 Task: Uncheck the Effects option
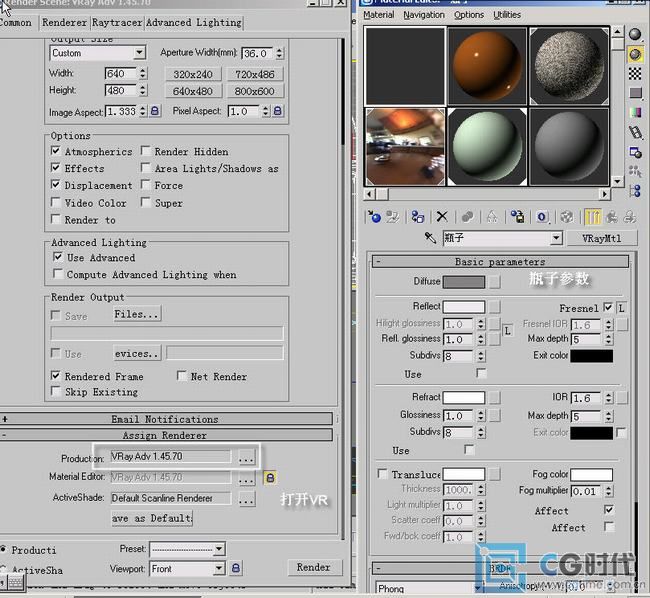55,167
